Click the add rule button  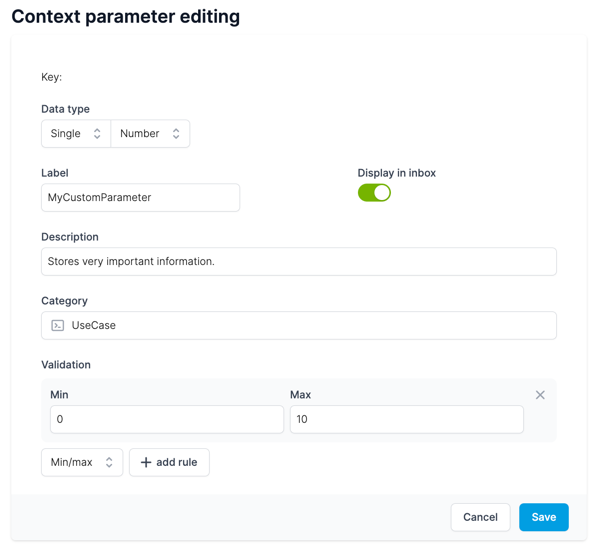(169, 462)
